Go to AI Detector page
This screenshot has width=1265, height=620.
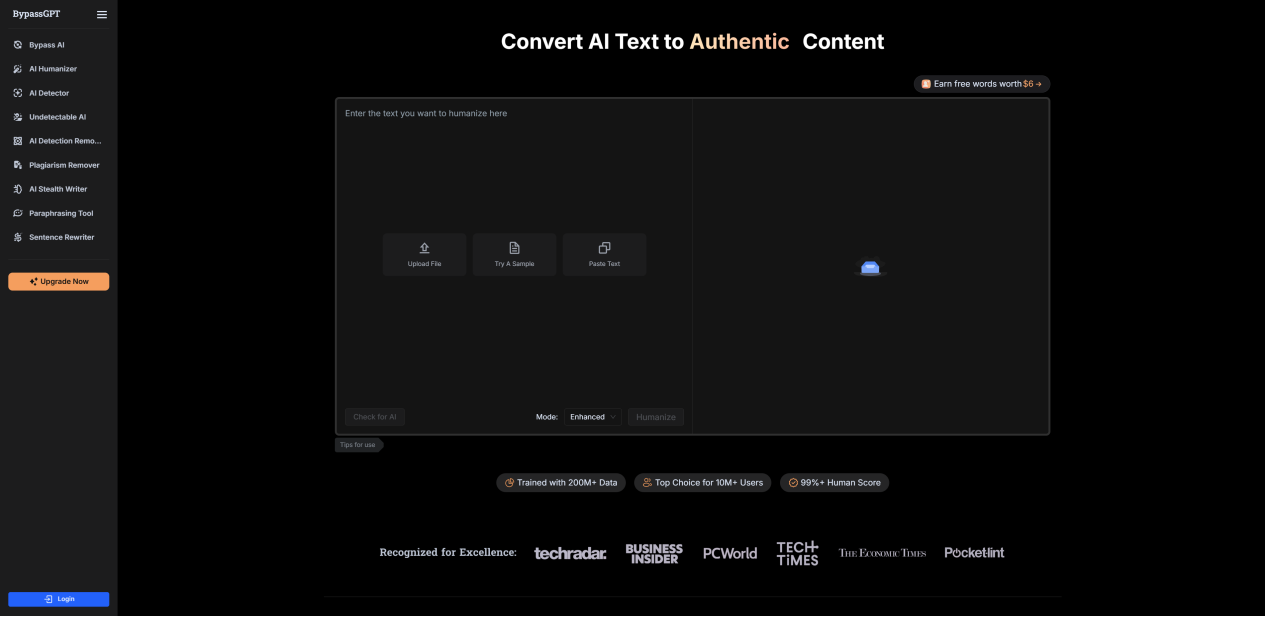click(59, 93)
